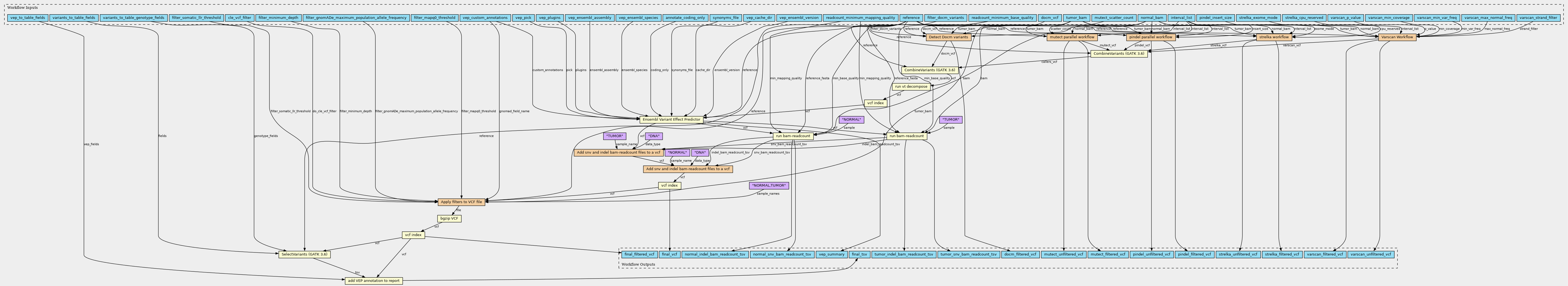Select the pindel_insert_size input node

[x=1216, y=18]
